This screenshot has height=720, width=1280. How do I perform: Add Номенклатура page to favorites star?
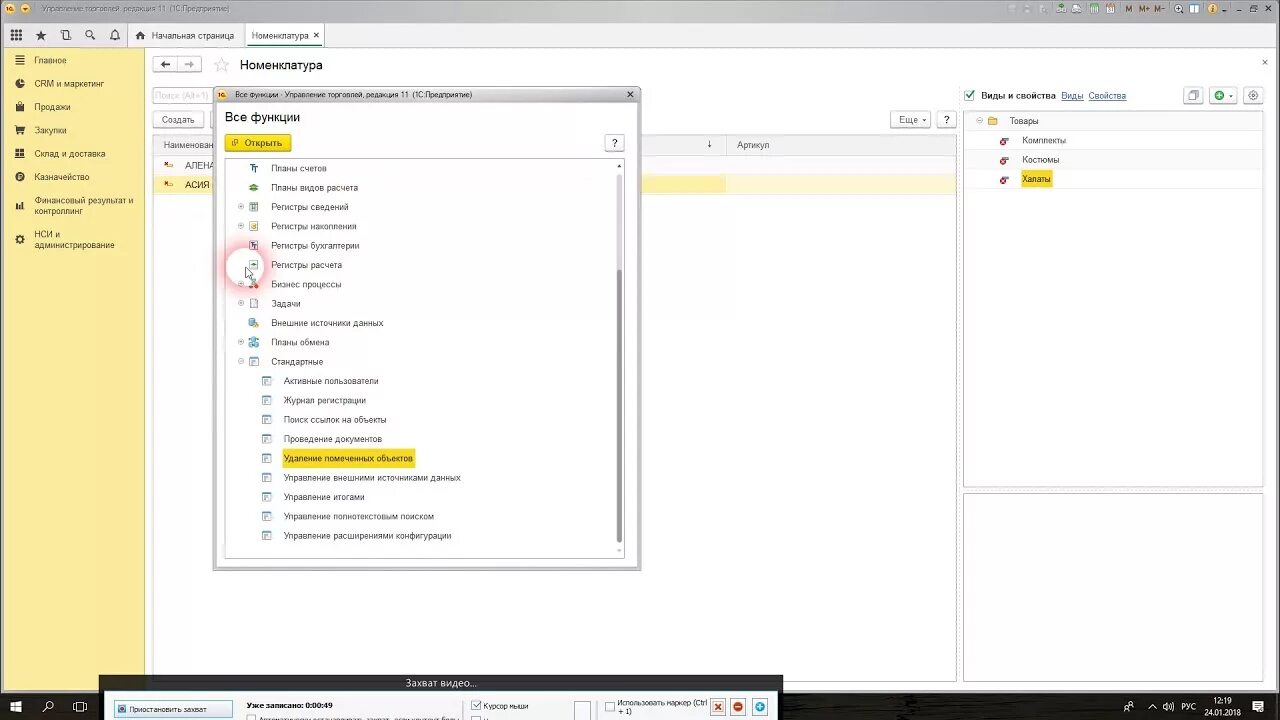(221, 65)
